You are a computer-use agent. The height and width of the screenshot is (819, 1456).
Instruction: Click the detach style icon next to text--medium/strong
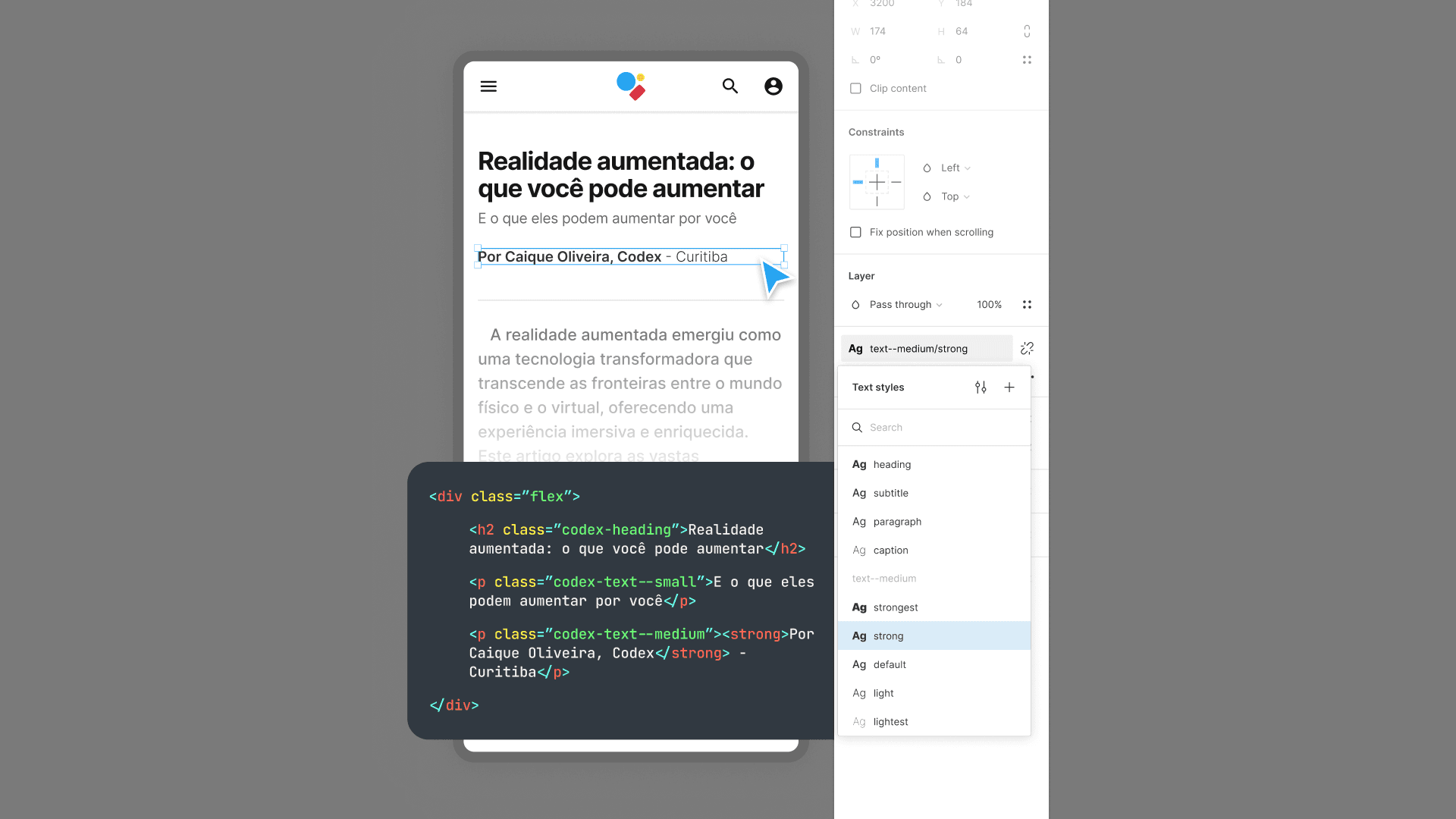pyautogui.click(x=1027, y=348)
